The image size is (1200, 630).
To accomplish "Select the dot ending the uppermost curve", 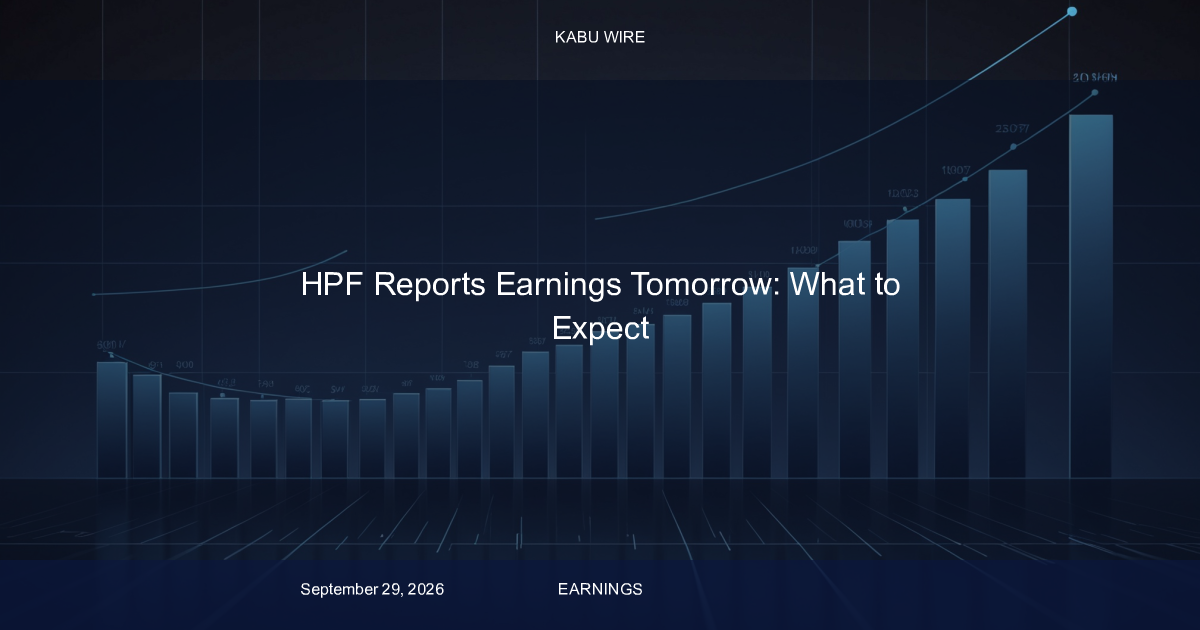I will click(1072, 12).
